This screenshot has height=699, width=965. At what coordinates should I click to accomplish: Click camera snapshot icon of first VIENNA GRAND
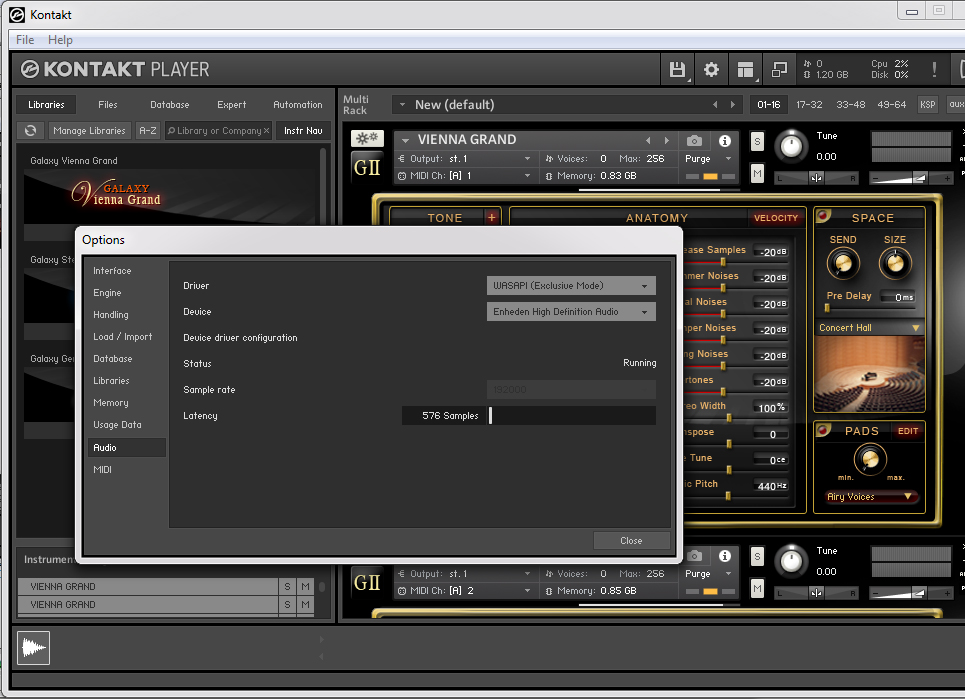pyautogui.click(x=694, y=141)
